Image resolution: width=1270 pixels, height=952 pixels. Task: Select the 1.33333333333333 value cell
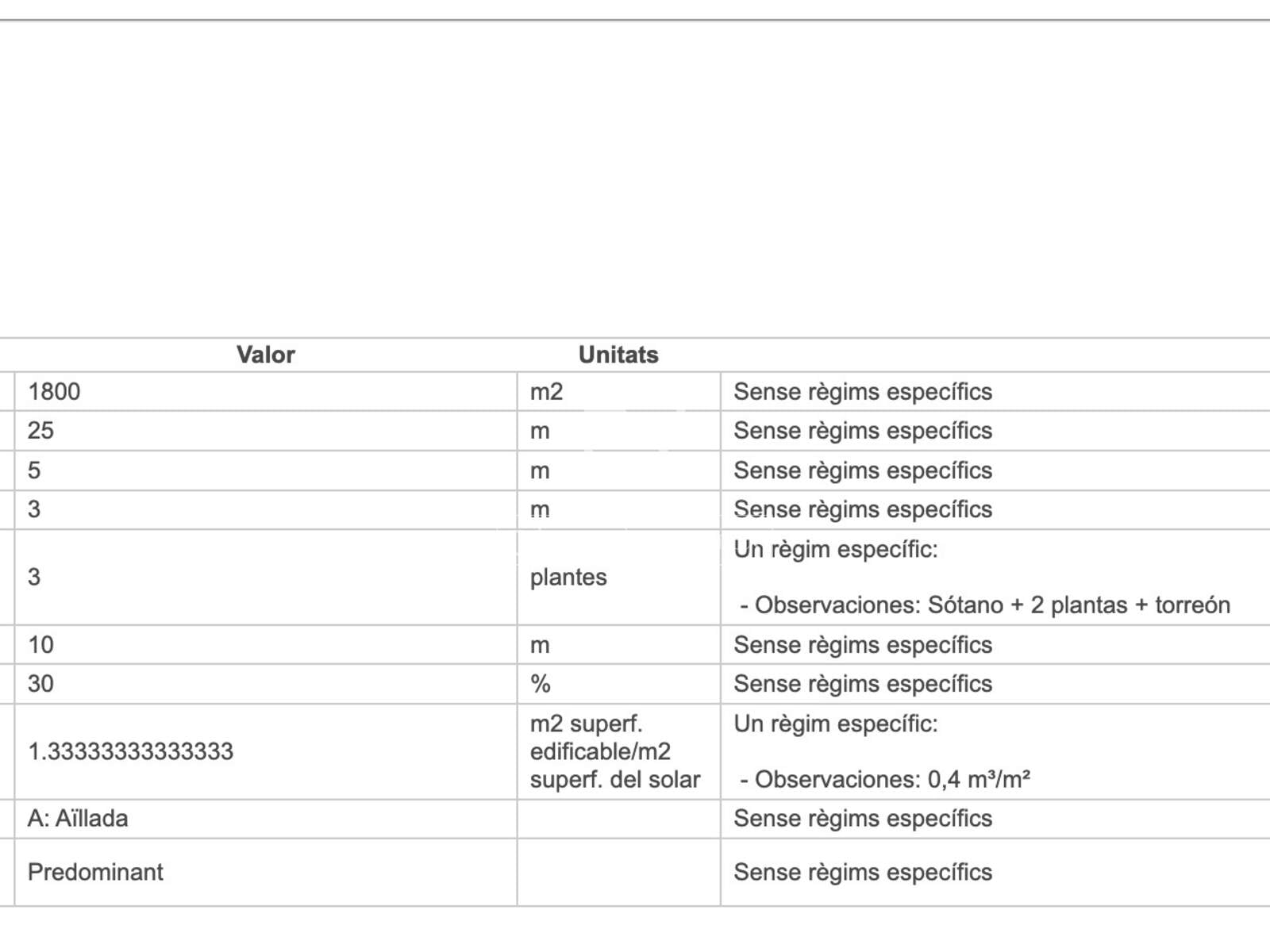pos(266,751)
